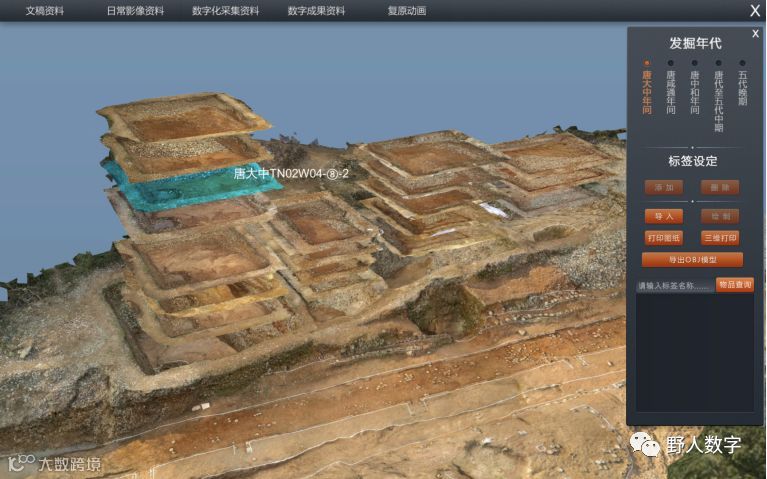Screen dimensions: 767x479
Task: Open the 数字成果资料 menu
Action: (x=316, y=11)
